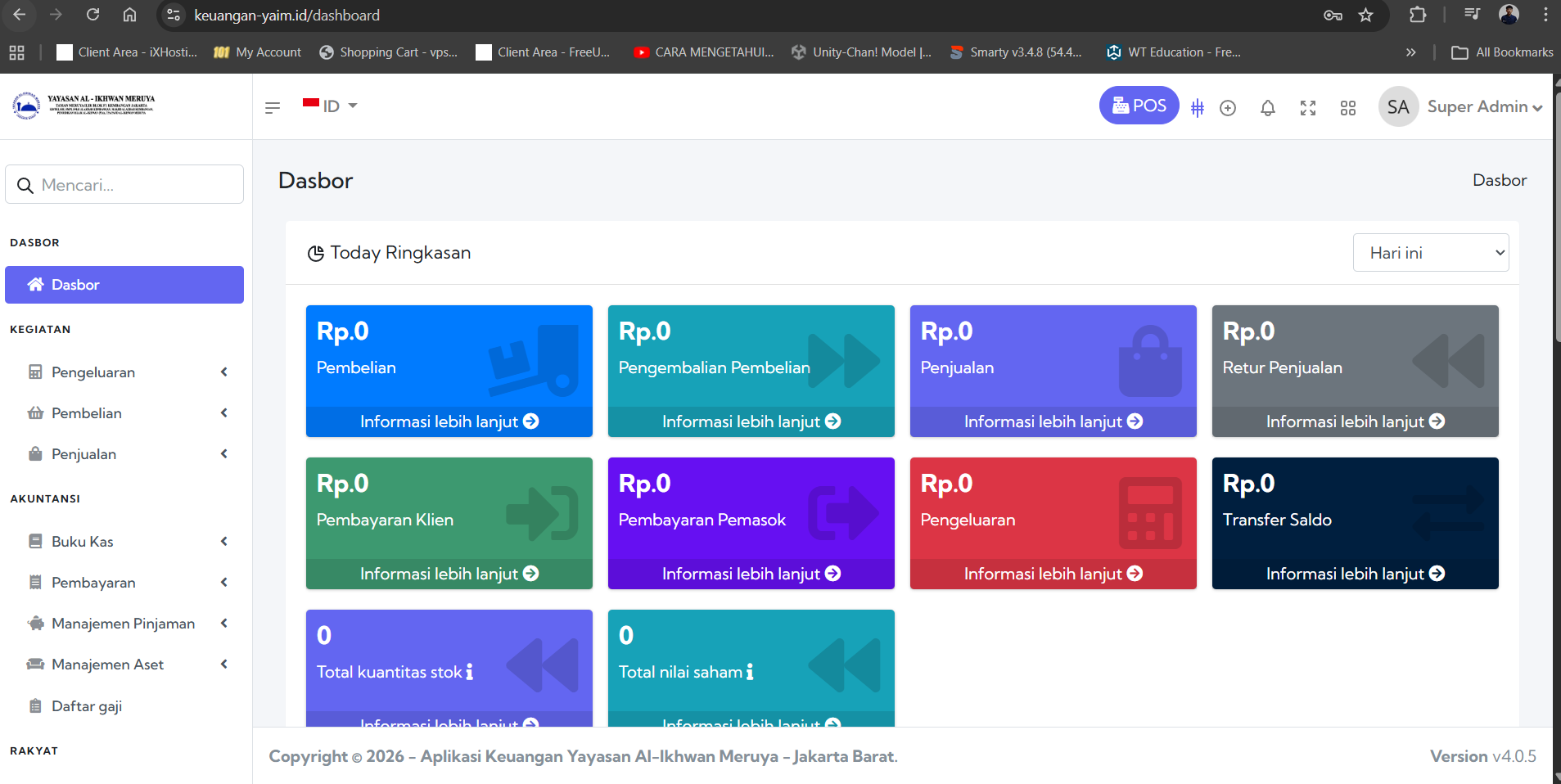Screen dimensions: 1561x784
Task: Expand the Pengeluaran sidebar menu
Action: [127, 372]
